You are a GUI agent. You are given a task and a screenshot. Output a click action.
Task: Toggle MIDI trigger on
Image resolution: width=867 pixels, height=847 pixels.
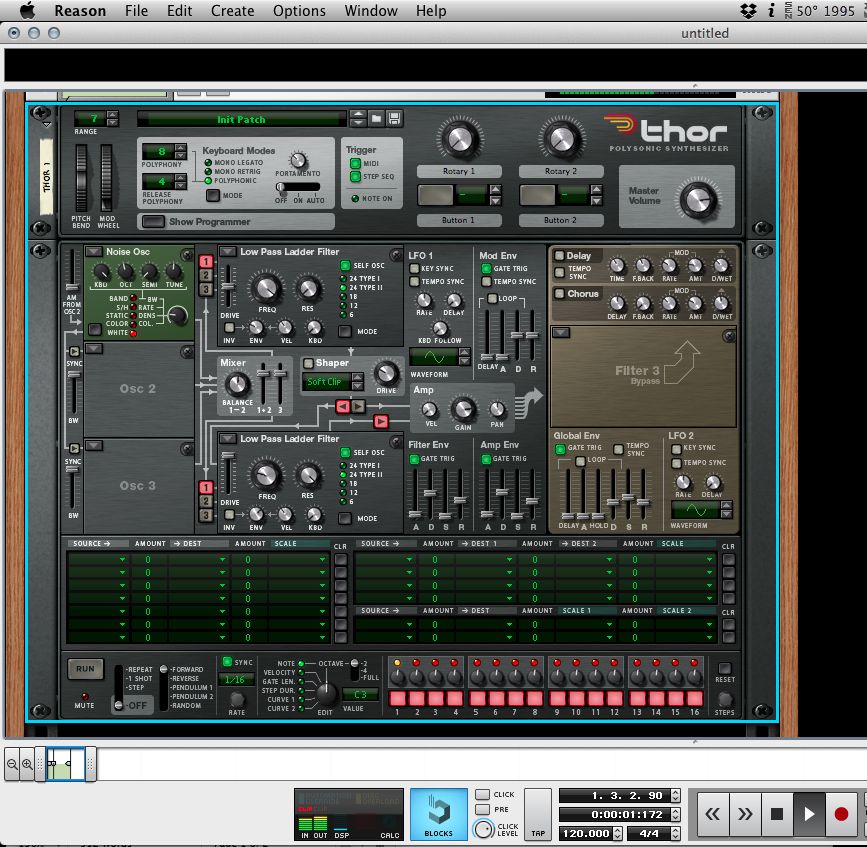[356, 164]
